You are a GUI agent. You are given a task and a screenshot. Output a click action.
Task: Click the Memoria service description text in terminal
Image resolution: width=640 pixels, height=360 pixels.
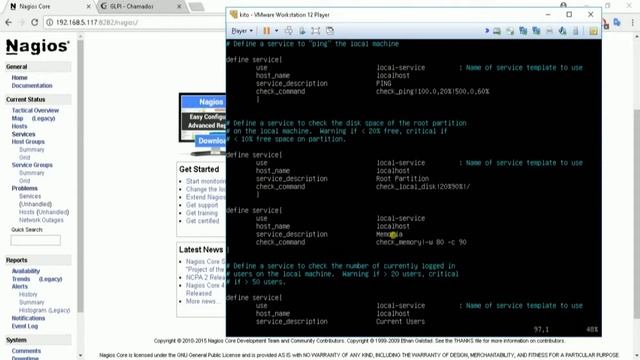389,234
